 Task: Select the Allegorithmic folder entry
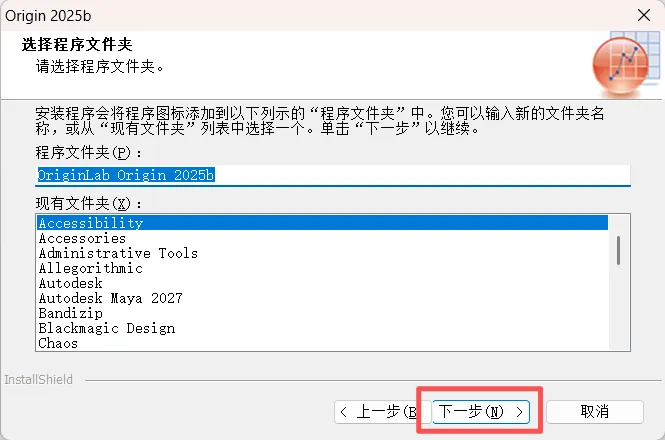(322, 268)
